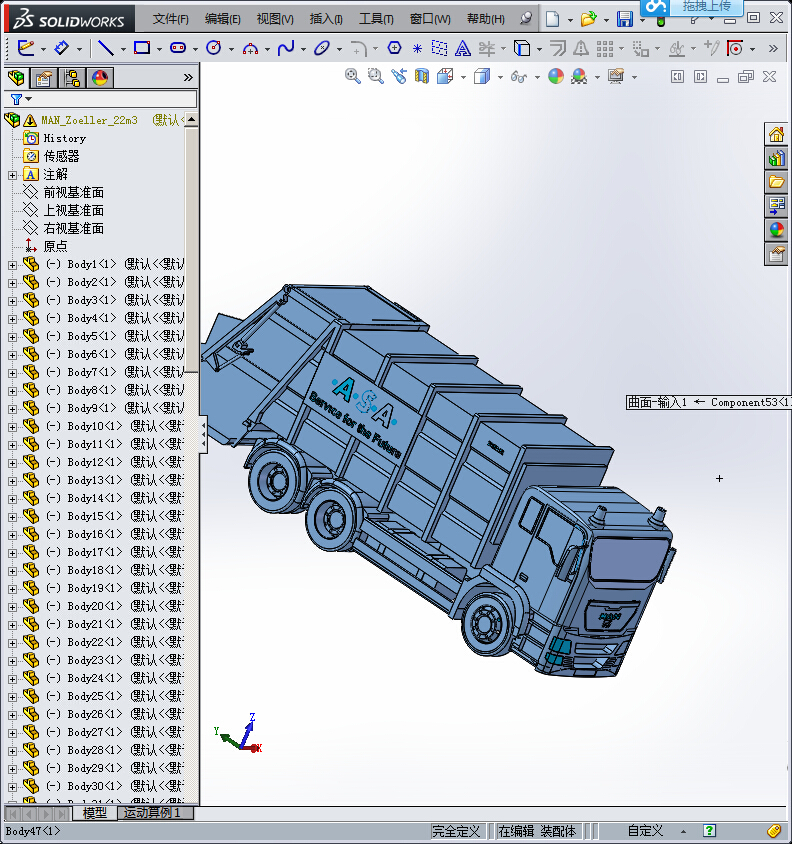Open the Appearances task pane icon

point(776,230)
